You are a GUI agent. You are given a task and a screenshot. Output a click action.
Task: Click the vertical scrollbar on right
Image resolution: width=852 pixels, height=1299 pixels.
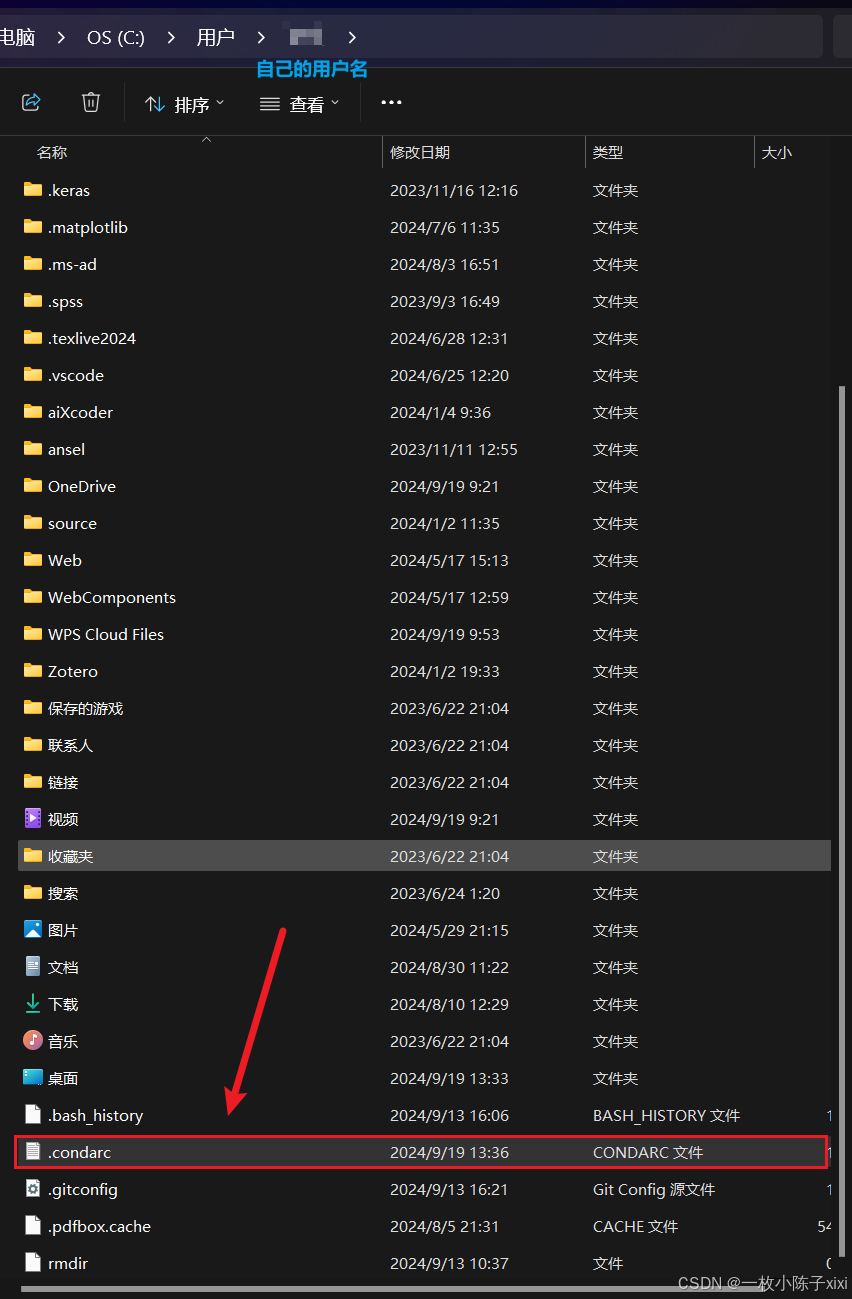tap(841, 700)
